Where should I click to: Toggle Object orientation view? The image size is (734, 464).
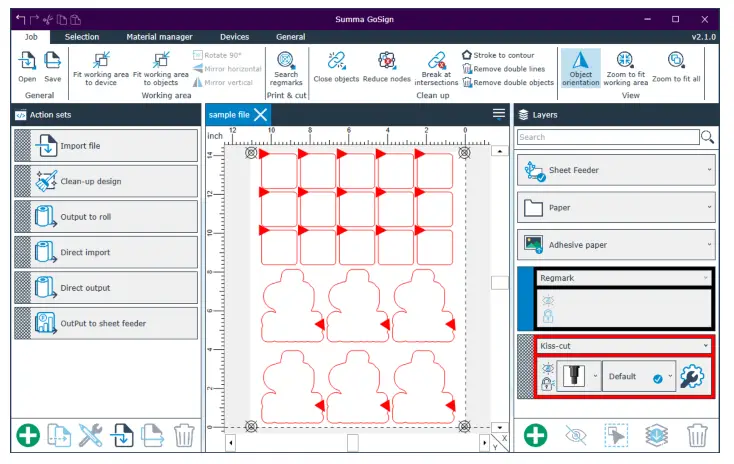point(580,68)
